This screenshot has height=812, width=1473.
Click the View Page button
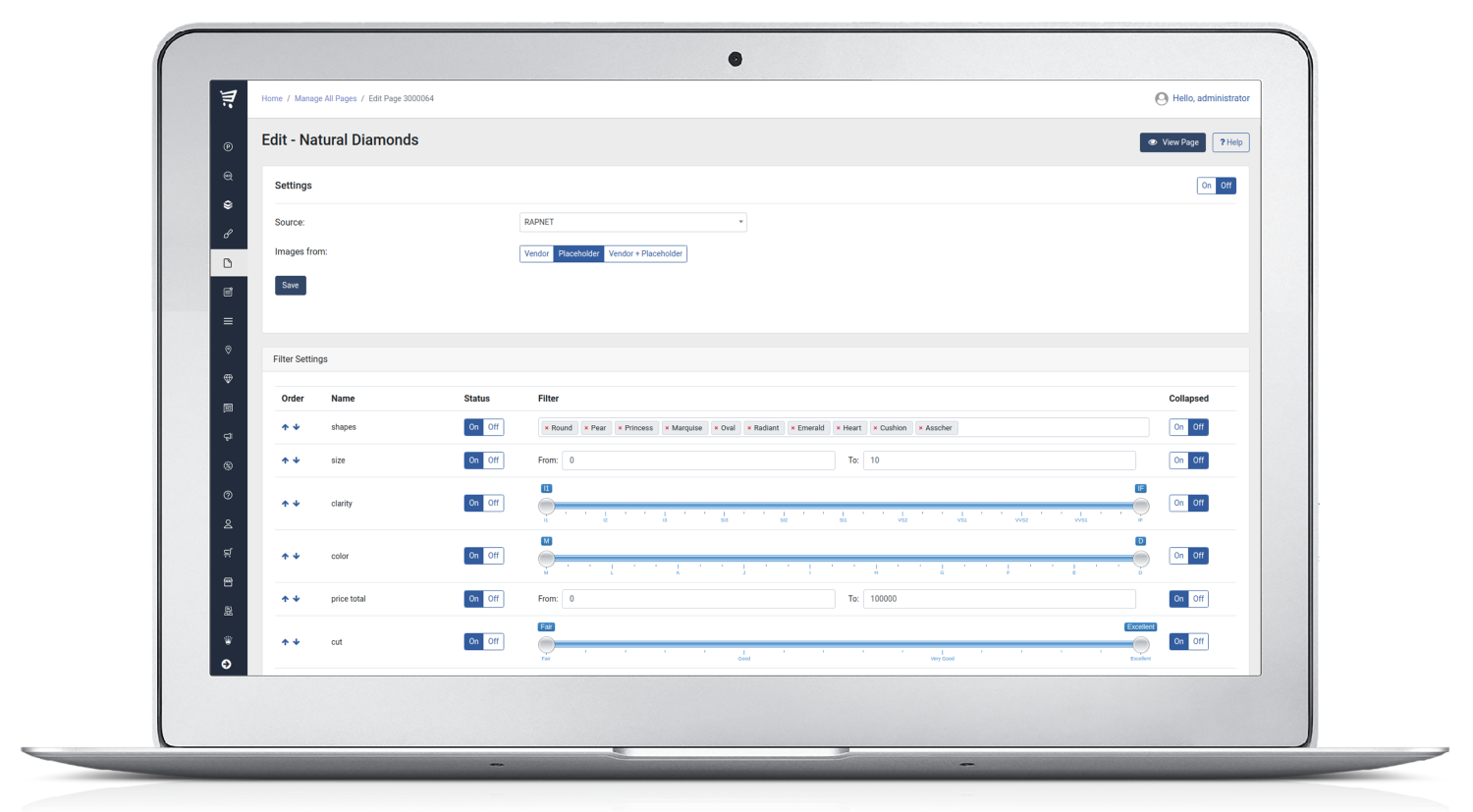pos(1173,142)
